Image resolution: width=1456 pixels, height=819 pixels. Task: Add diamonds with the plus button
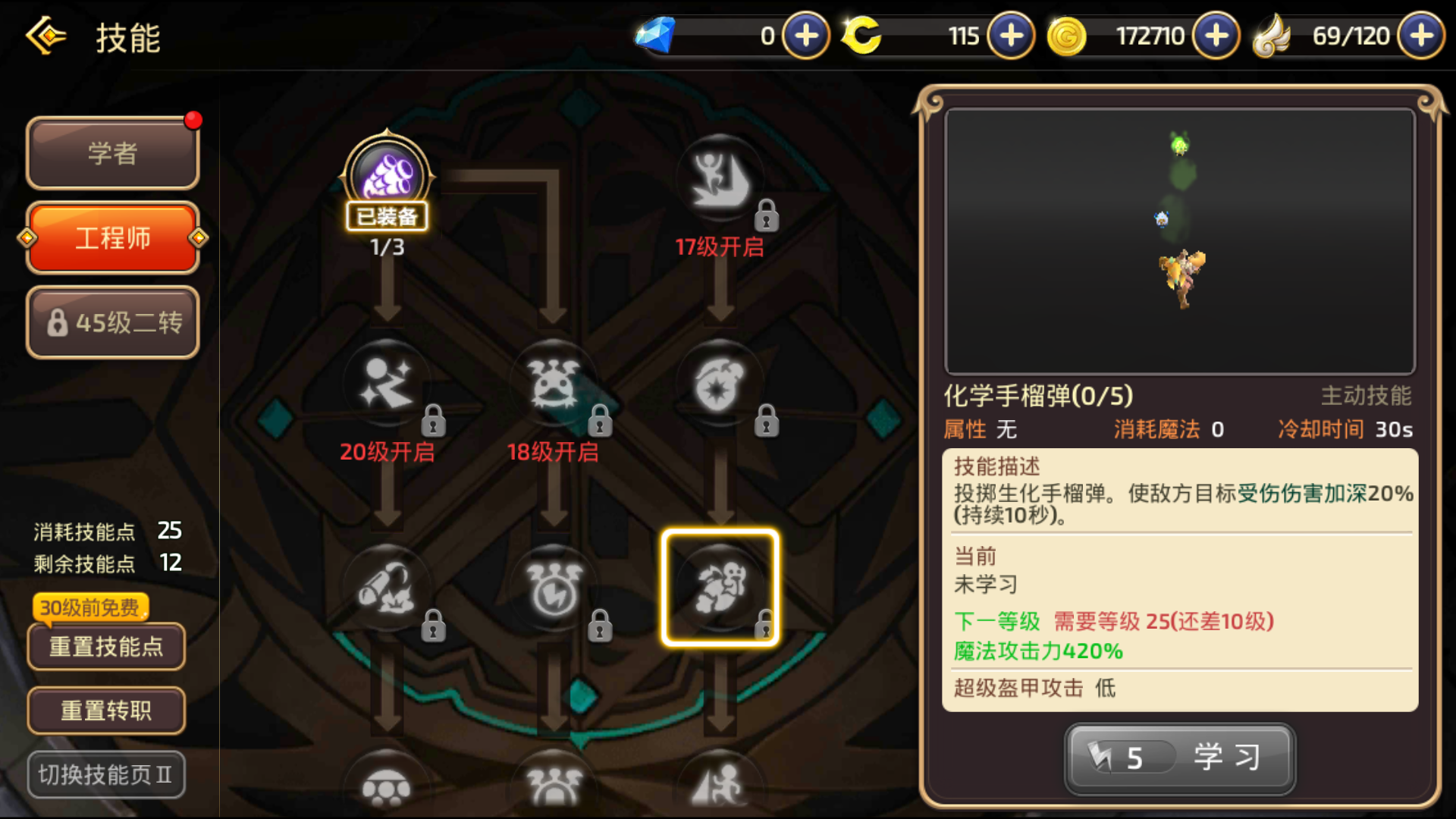[x=806, y=36]
